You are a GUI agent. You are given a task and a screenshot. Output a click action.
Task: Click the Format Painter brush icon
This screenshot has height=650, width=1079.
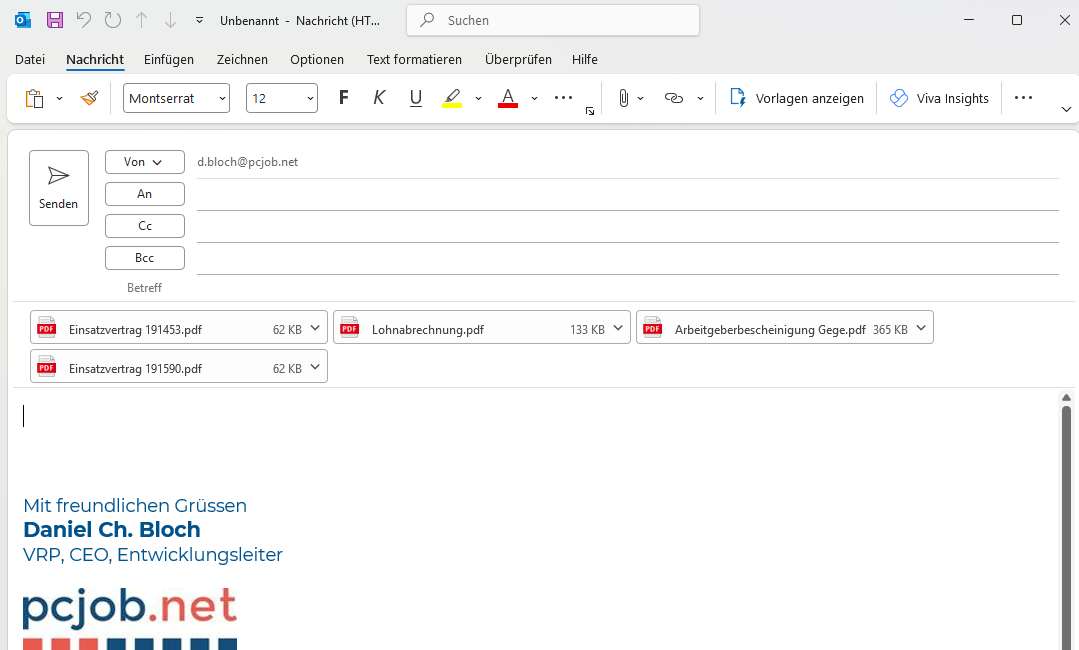[90, 98]
